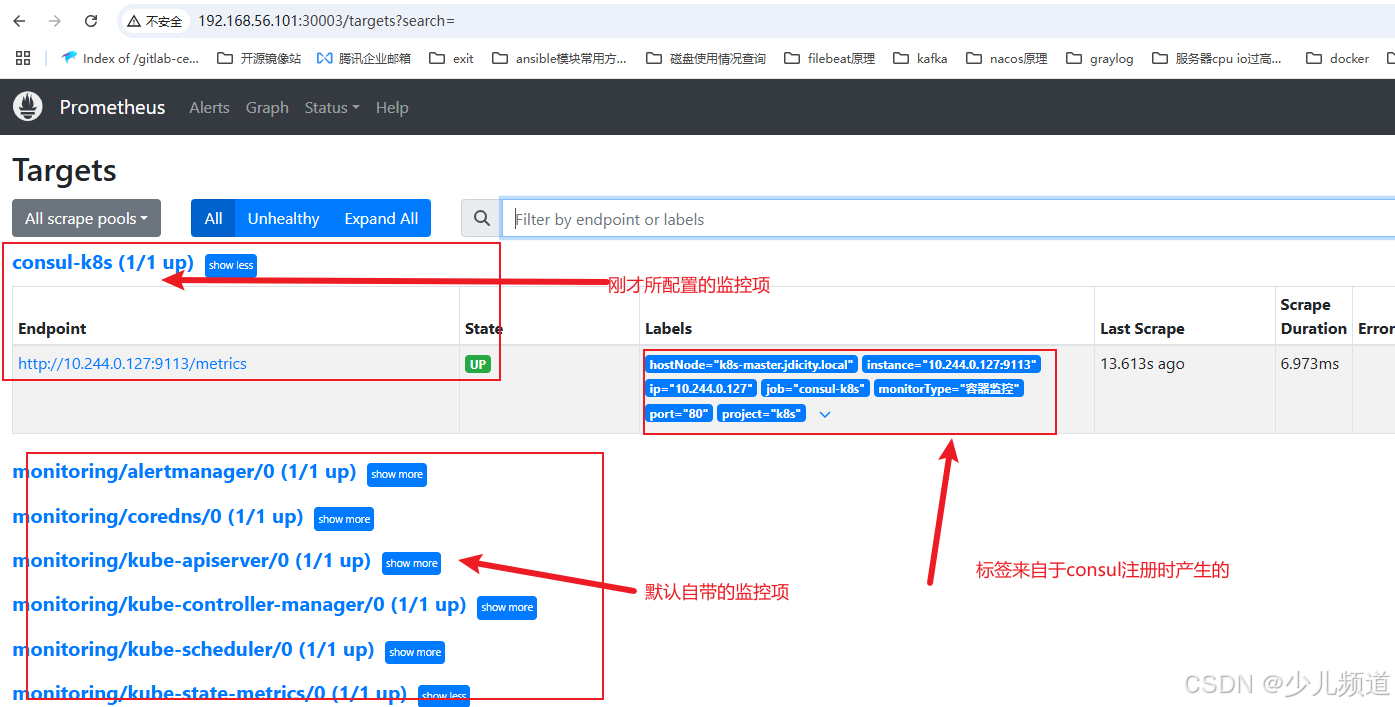Click the monitoring/kube-apiserver/0 heading

tap(192, 560)
